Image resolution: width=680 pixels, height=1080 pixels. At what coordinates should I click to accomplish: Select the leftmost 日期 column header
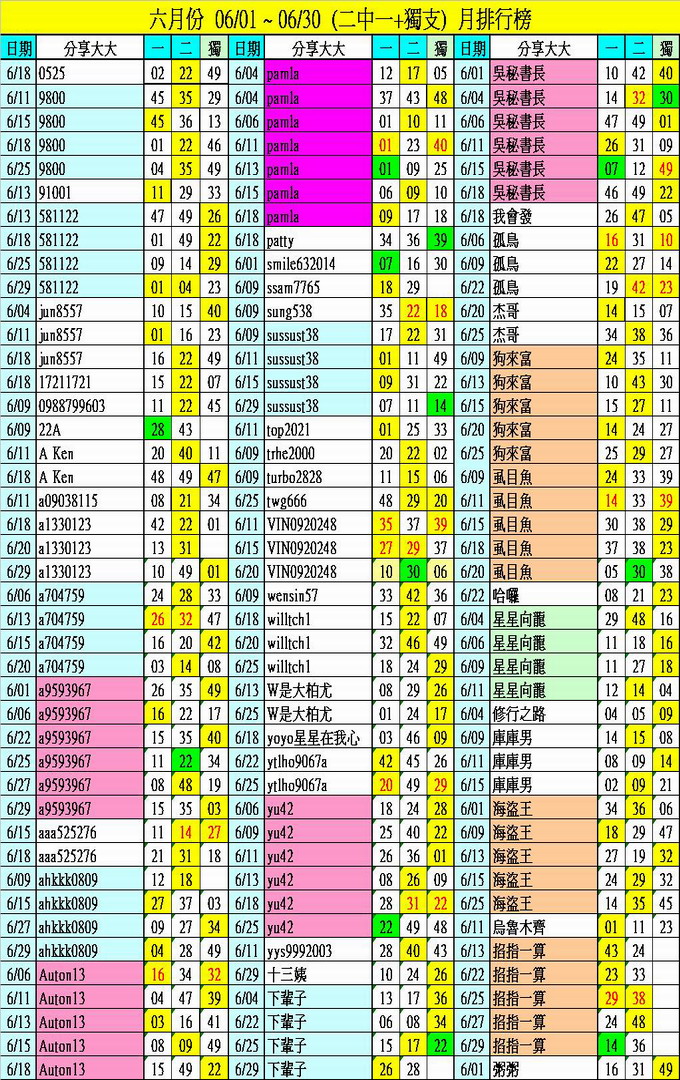[x=18, y=48]
